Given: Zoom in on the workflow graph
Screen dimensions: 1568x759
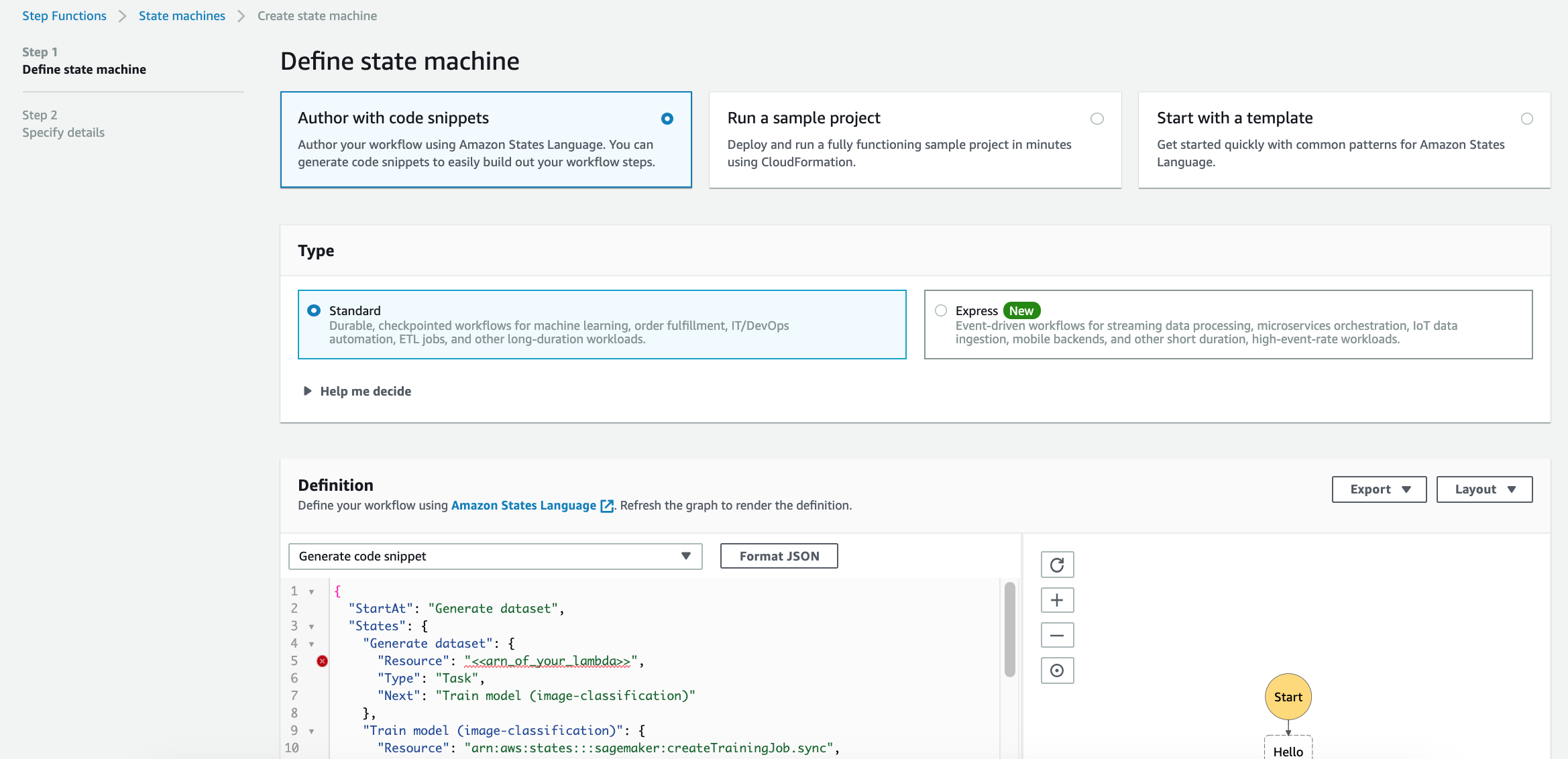Looking at the screenshot, I should tap(1057, 600).
